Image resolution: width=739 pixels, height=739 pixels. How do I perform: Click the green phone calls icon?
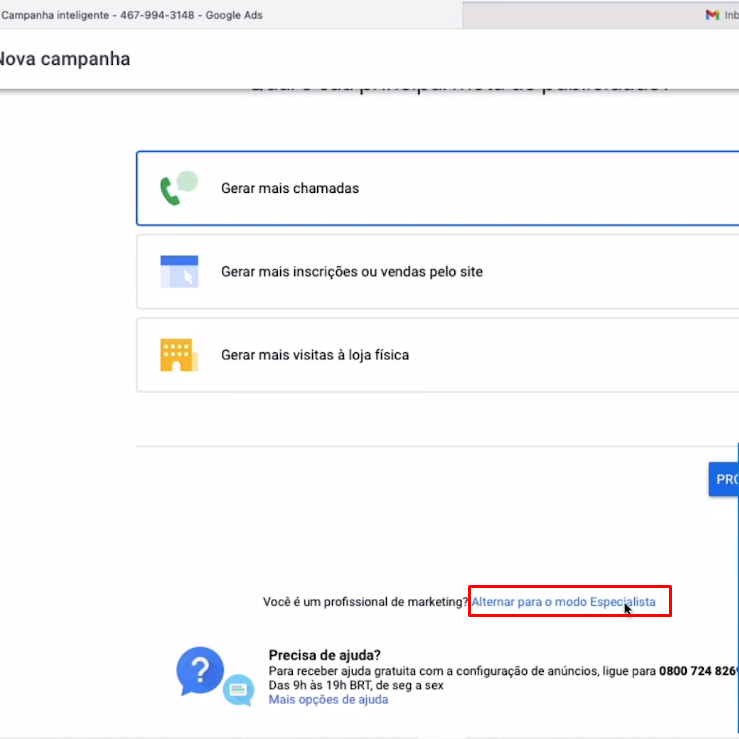click(x=179, y=188)
